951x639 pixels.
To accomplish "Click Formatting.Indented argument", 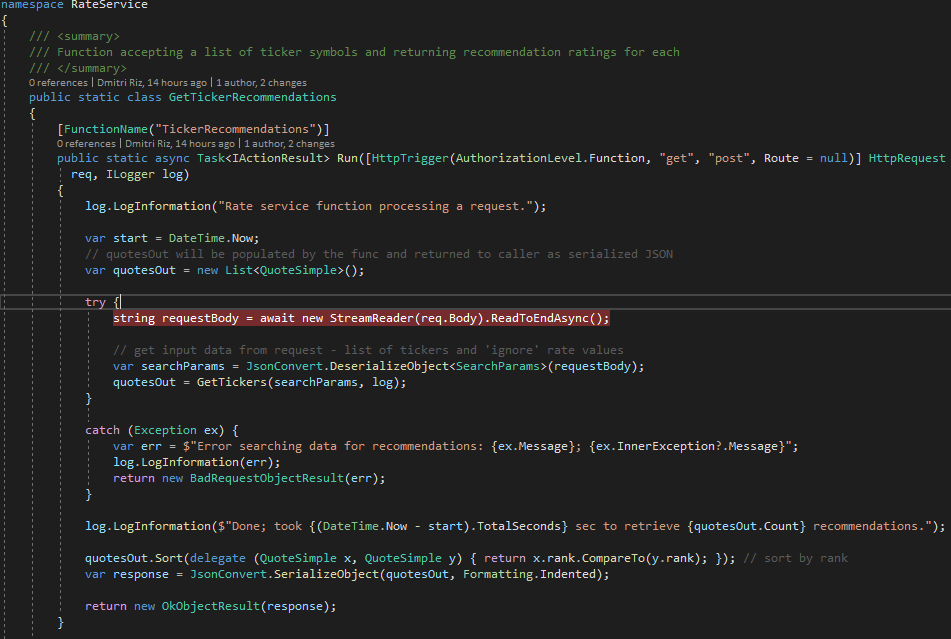I will 529,574.
